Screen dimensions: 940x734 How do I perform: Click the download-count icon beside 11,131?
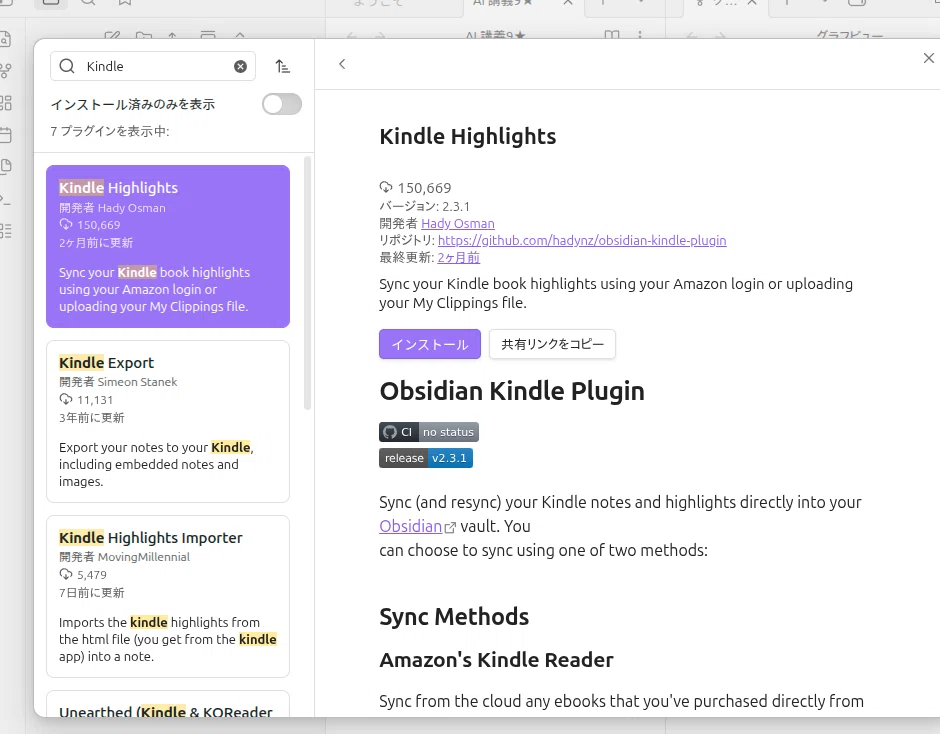click(66, 399)
